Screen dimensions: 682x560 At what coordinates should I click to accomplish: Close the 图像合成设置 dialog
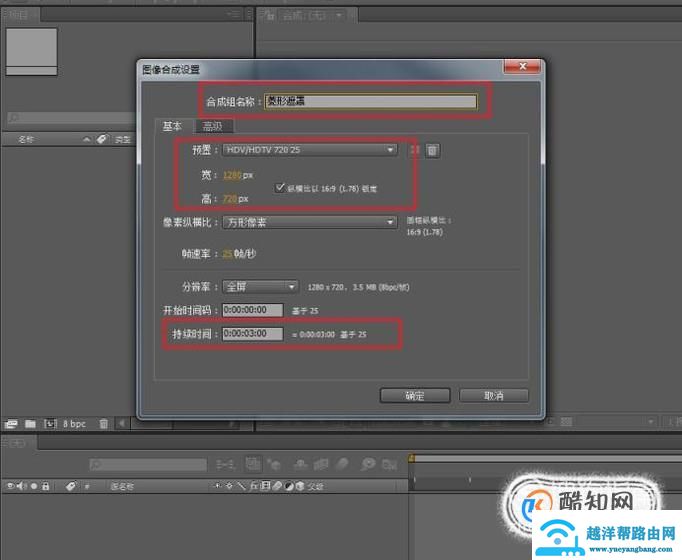[x=522, y=66]
